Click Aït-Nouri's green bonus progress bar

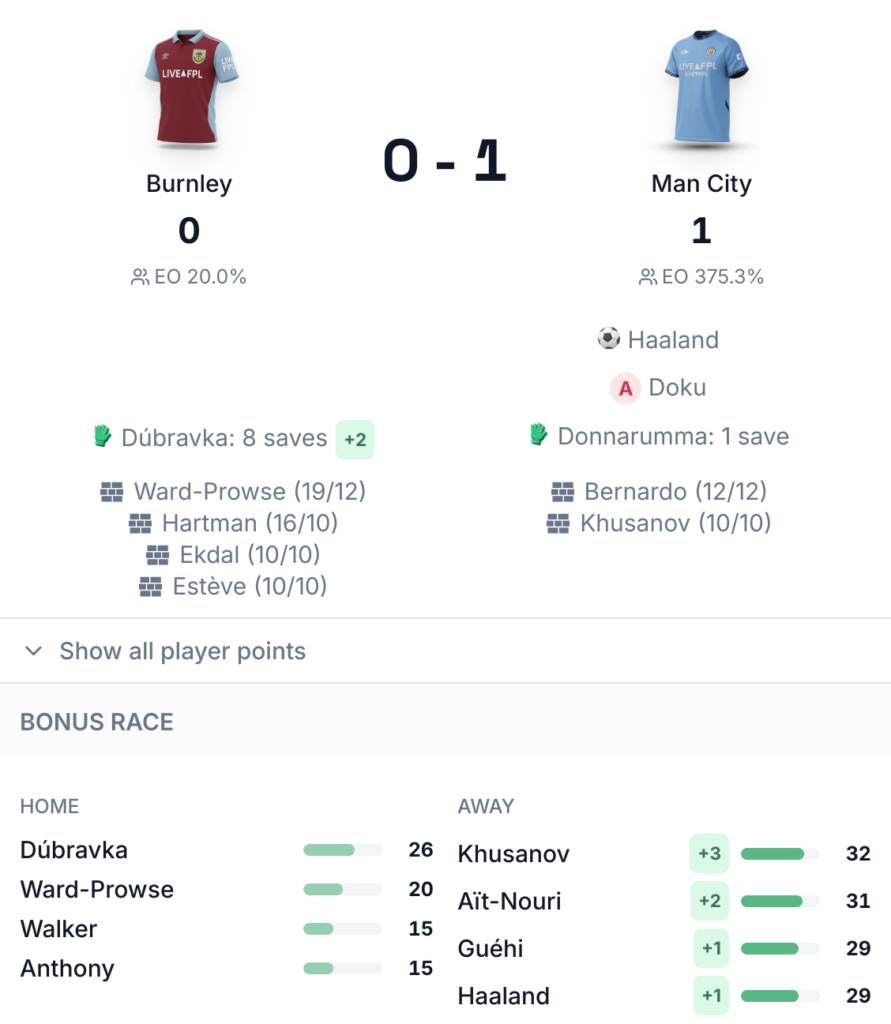780,901
